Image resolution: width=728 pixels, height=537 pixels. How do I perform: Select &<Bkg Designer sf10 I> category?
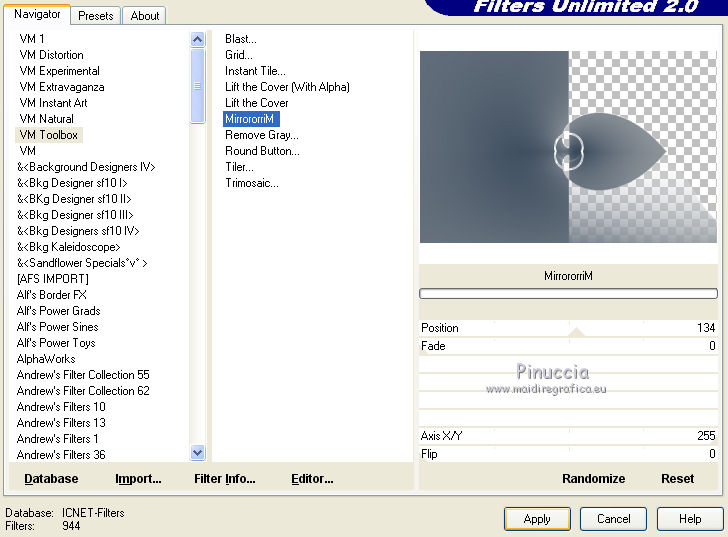(x=72, y=183)
